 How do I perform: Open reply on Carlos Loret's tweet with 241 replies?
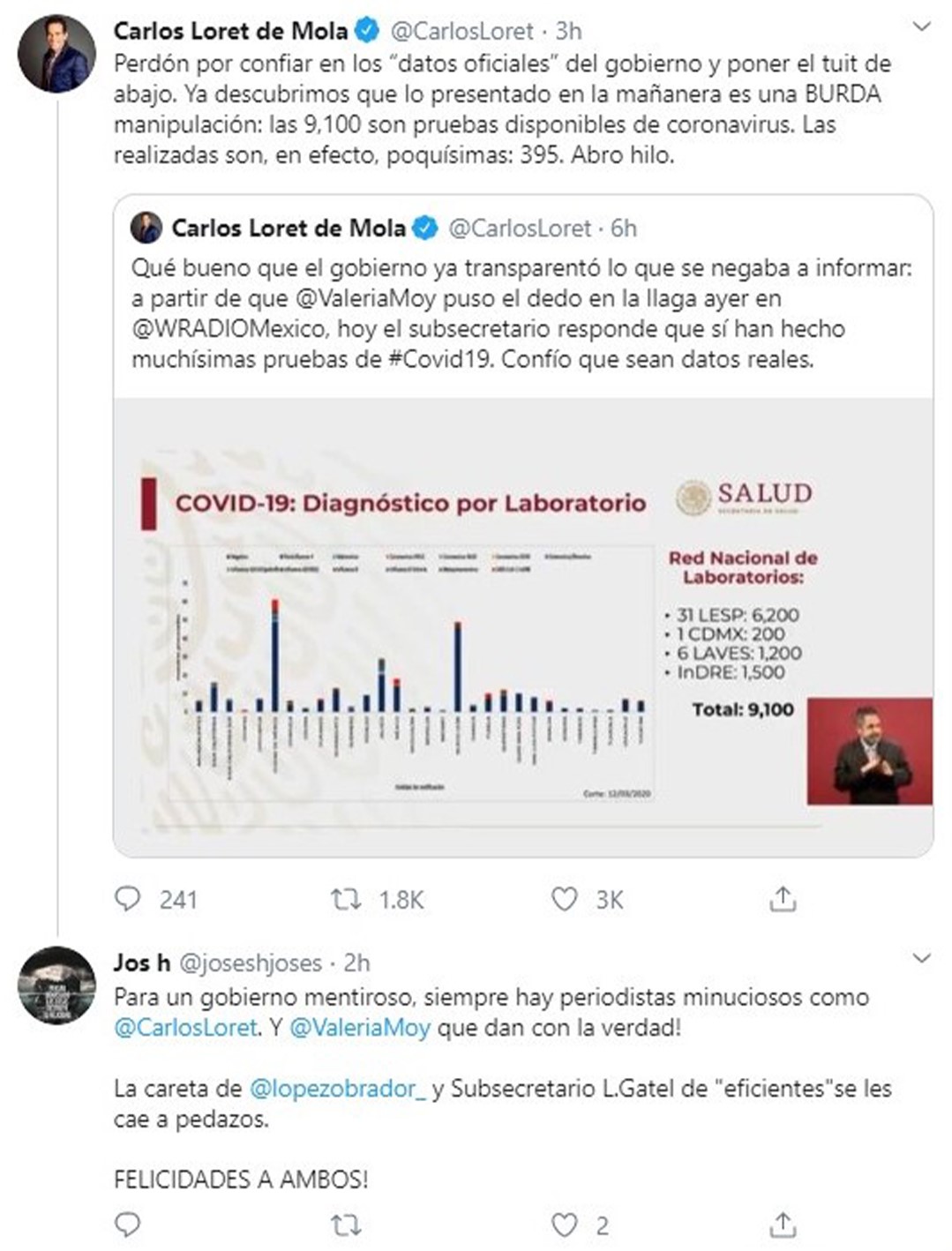tap(128, 899)
